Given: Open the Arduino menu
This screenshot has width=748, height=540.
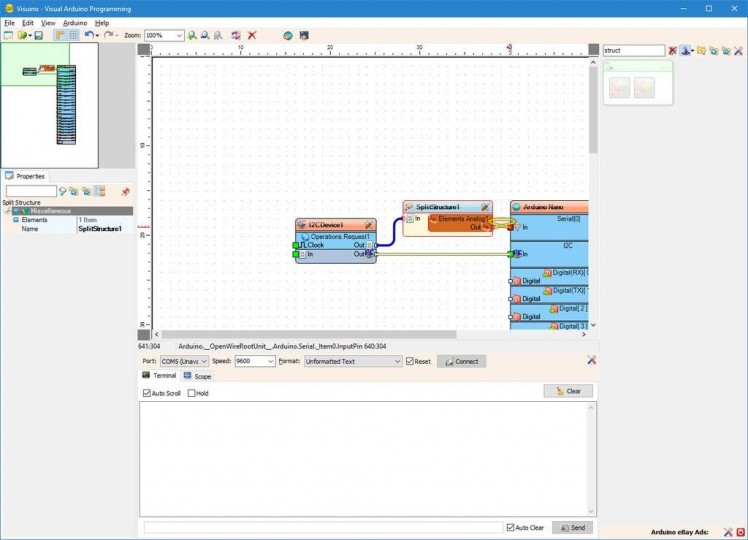Looking at the screenshot, I should (x=75, y=22).
